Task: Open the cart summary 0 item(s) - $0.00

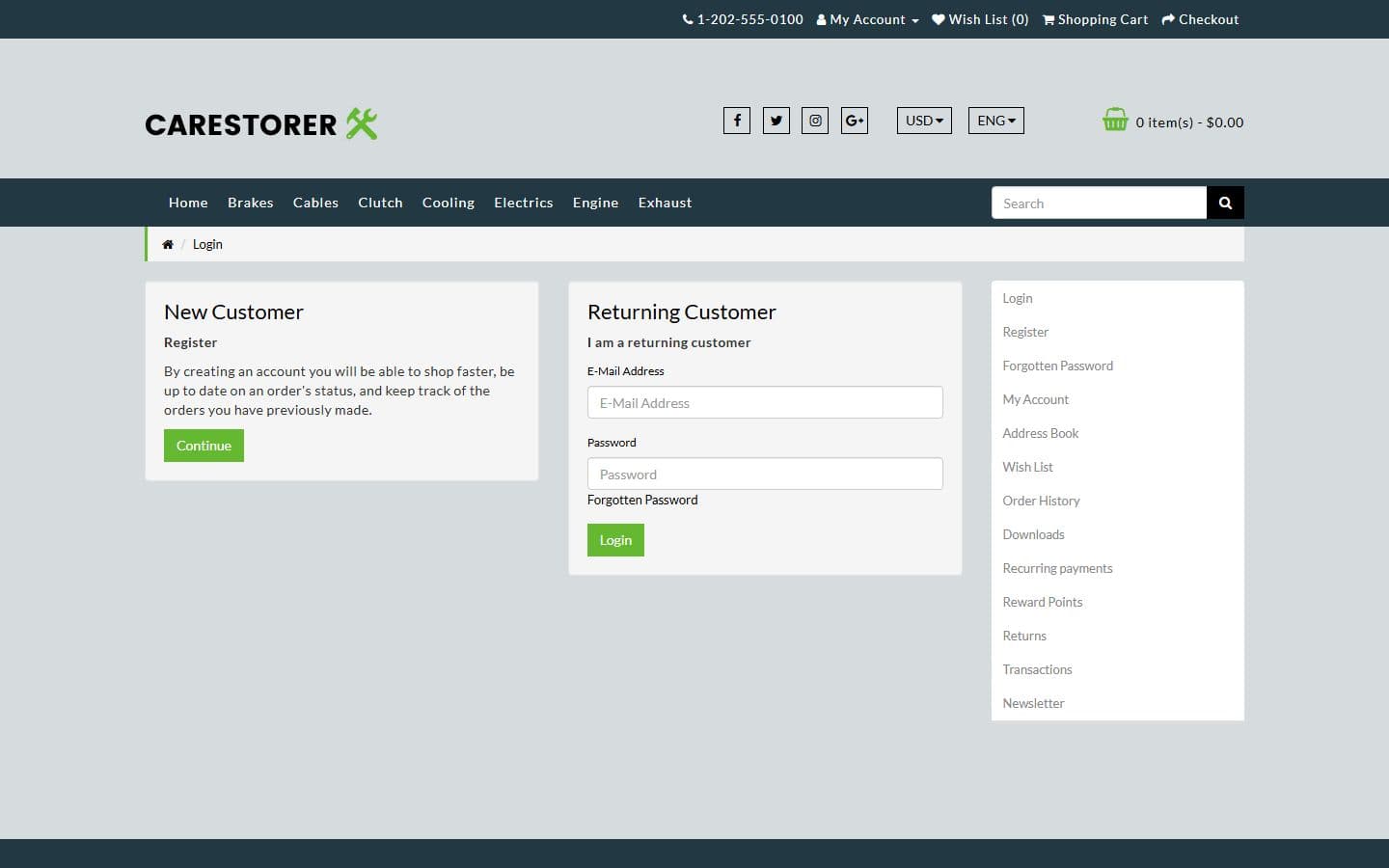Action: click(x=1189, y=122)
